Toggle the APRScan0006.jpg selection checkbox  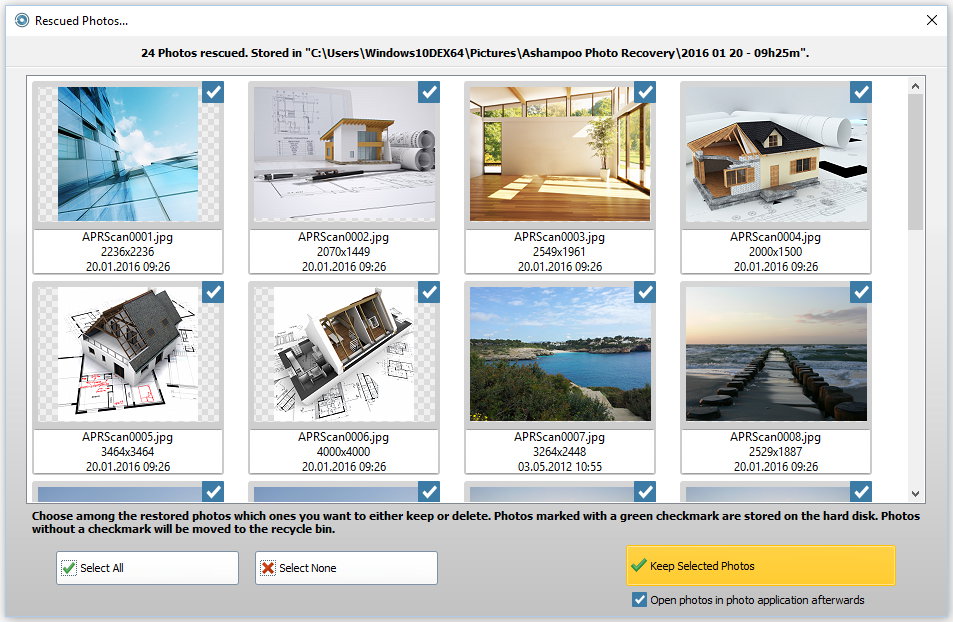[429, 292]
